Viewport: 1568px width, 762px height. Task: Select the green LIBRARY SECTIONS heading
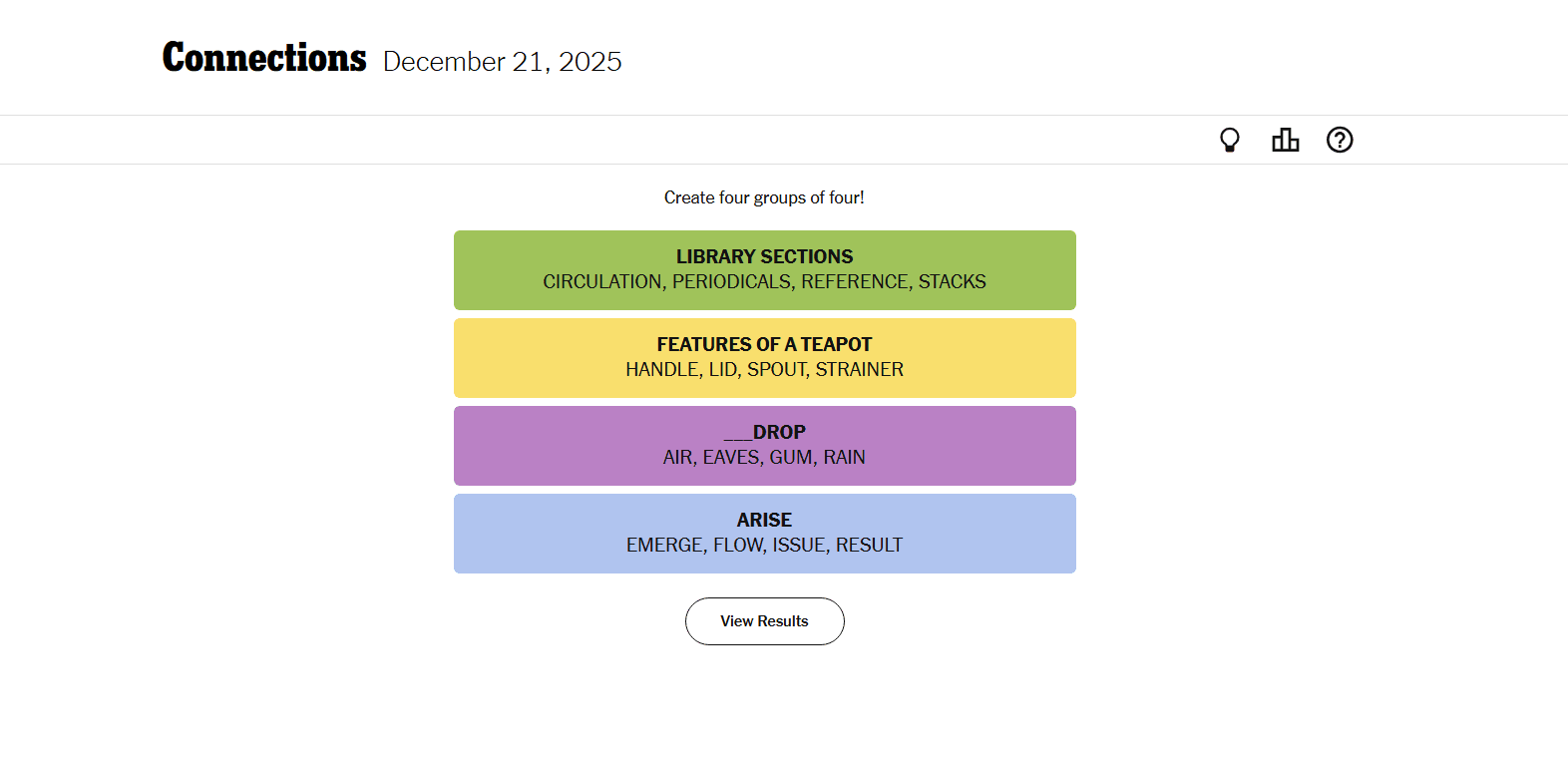pos(764,256)
